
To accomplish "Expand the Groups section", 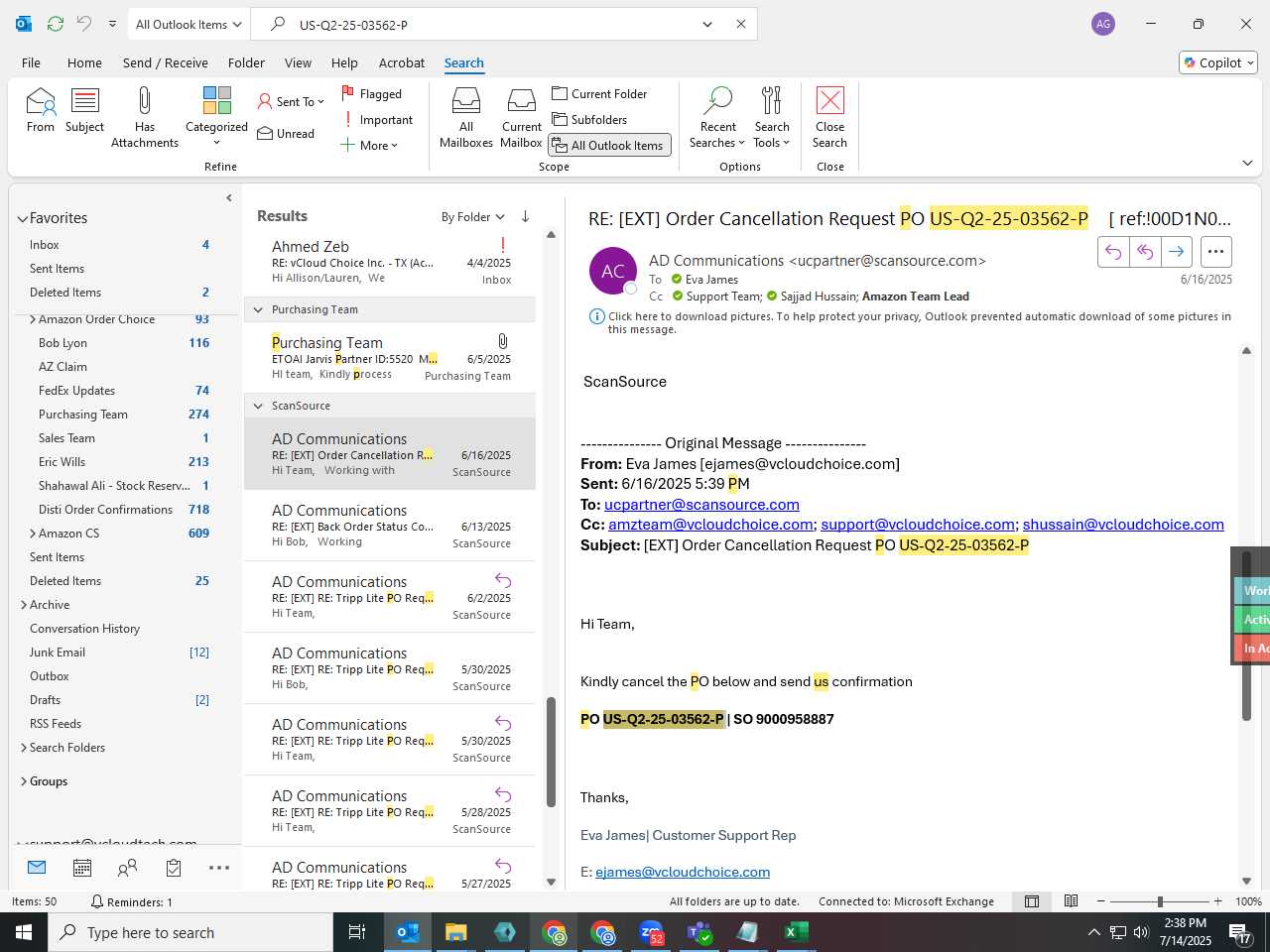I will tap(24, 781).
